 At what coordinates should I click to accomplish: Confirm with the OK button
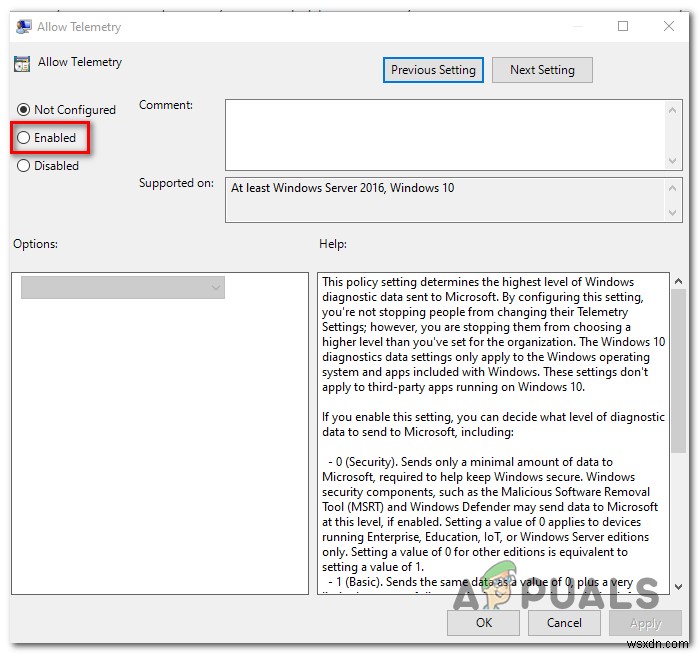click(483, 622)
